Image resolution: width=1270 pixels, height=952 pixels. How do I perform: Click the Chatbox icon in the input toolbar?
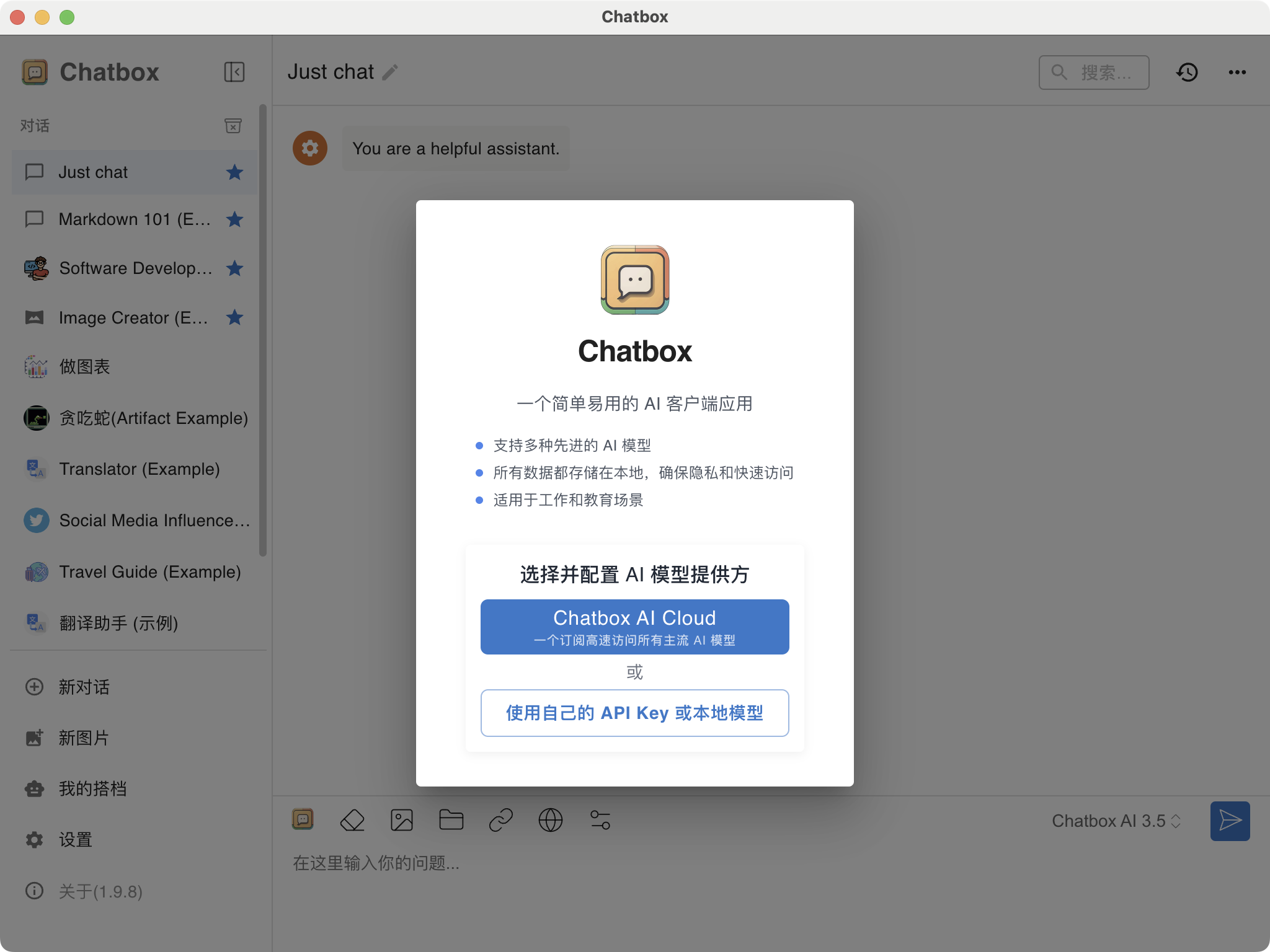pos(303,819)
